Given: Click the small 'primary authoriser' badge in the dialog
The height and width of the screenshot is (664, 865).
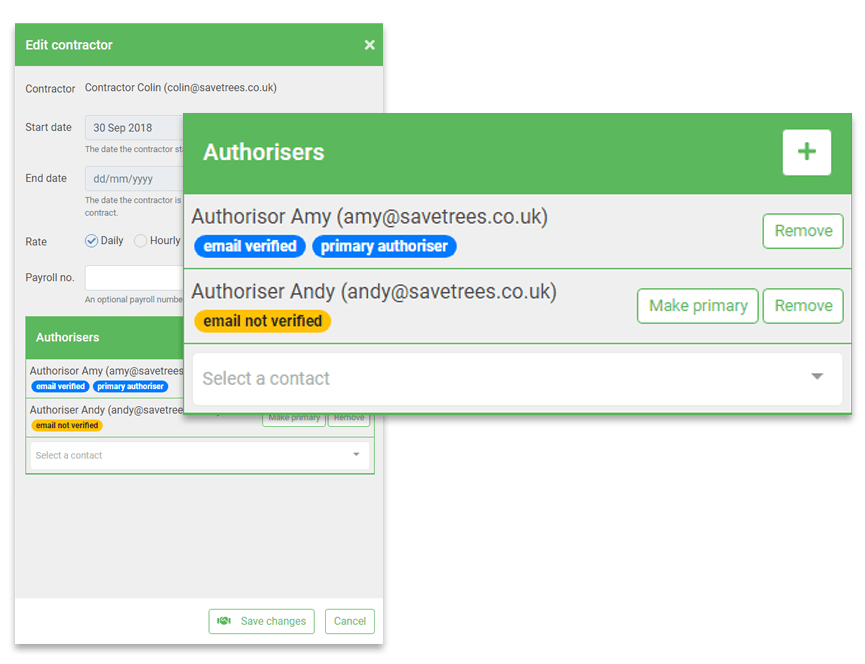Looking at the screenshot, I should (x=130, y=386).
